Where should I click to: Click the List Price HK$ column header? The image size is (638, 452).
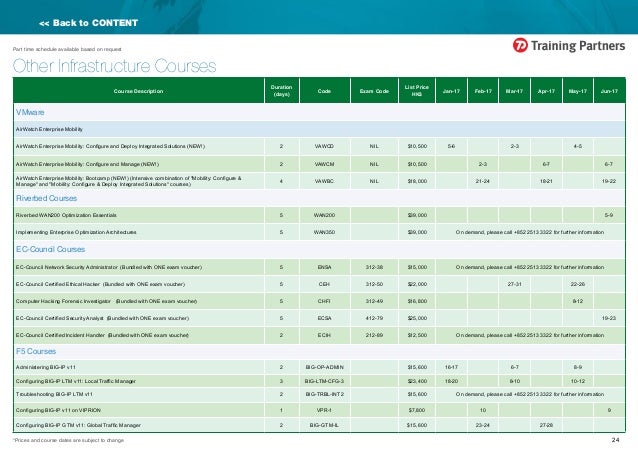417,91
